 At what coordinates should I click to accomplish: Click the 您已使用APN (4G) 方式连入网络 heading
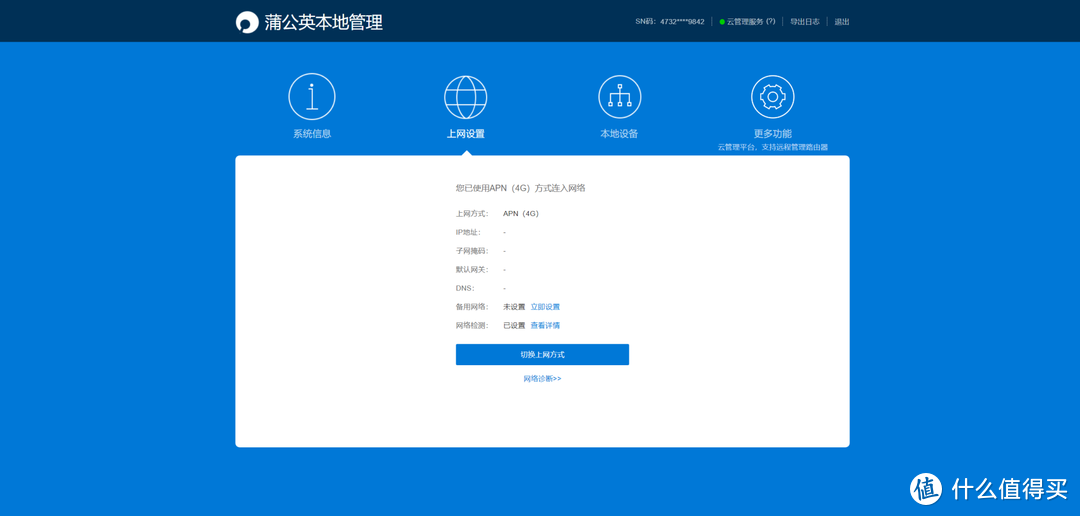[x=521, y=187]
